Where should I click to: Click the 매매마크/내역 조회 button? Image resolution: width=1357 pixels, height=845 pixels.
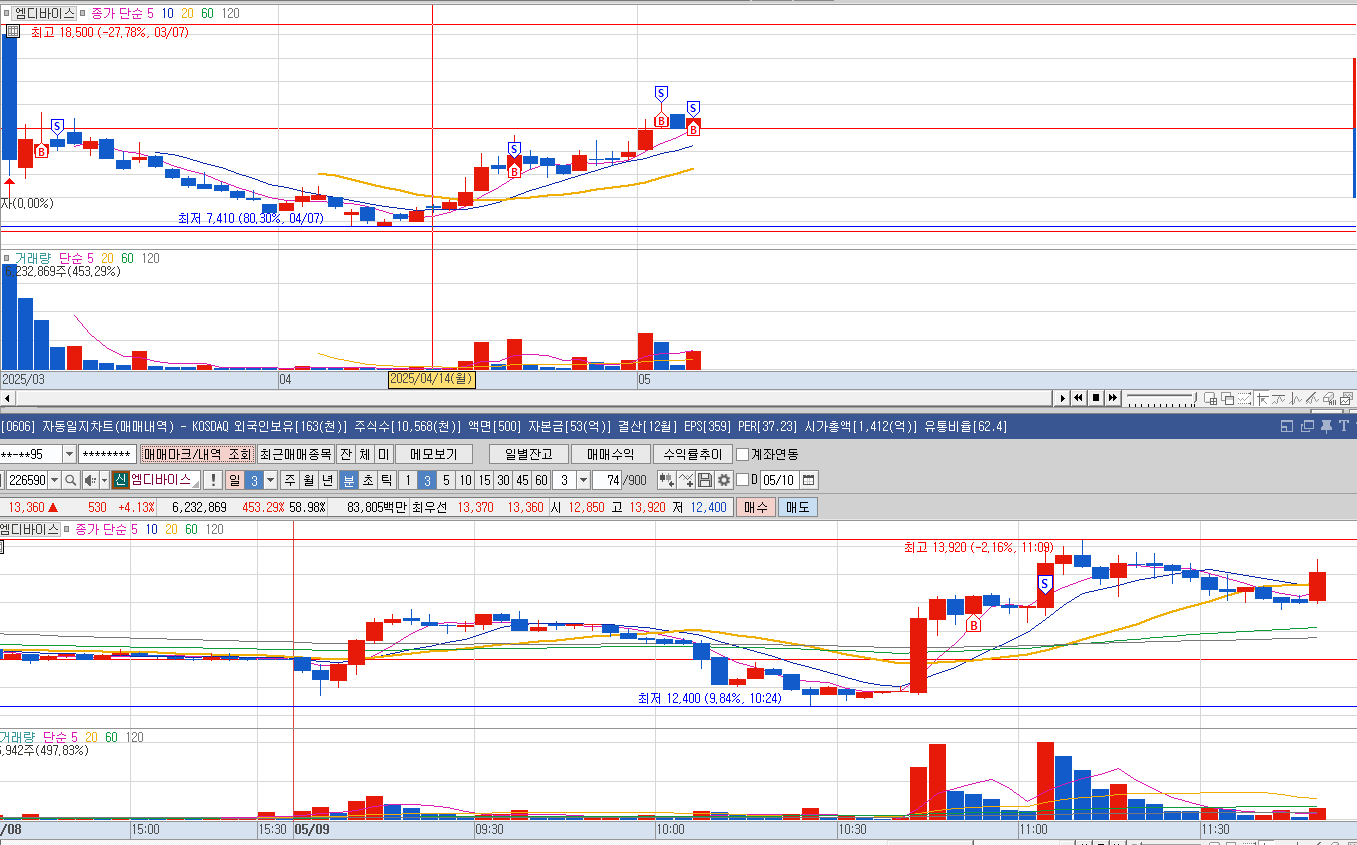tap(198, 454)
